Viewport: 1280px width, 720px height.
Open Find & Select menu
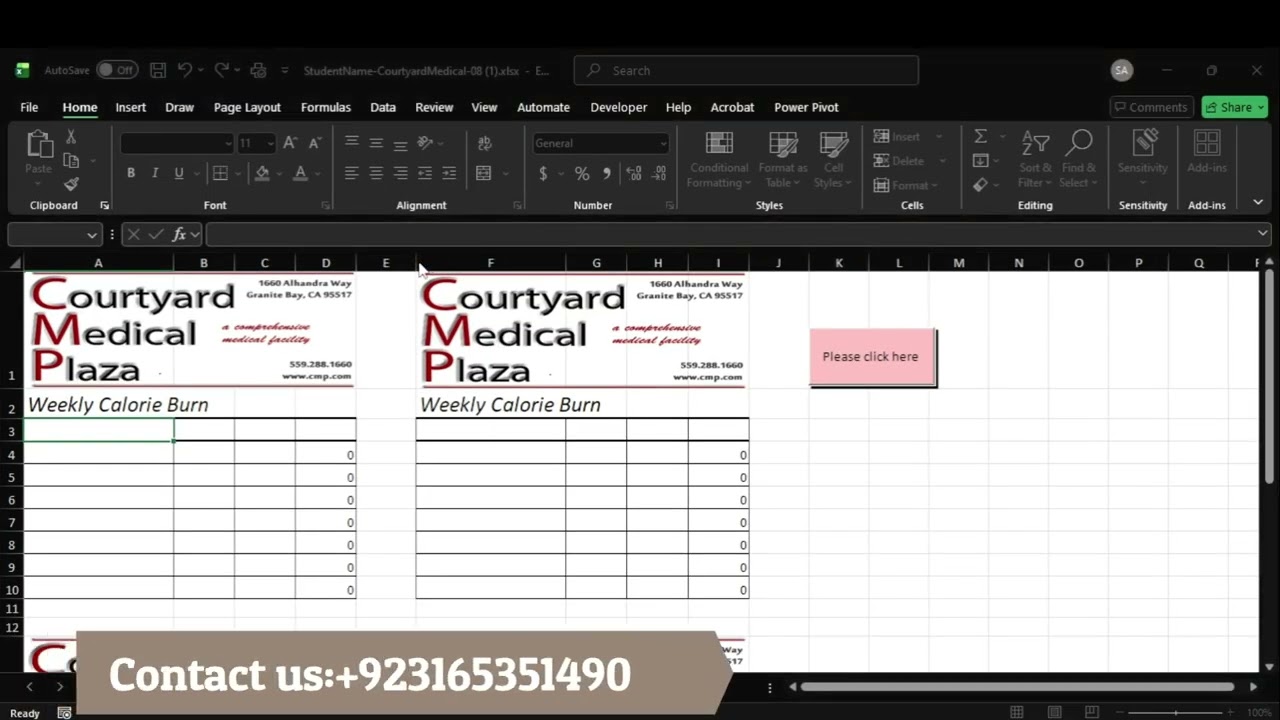pyautogui.click(x=1079, y=159)
